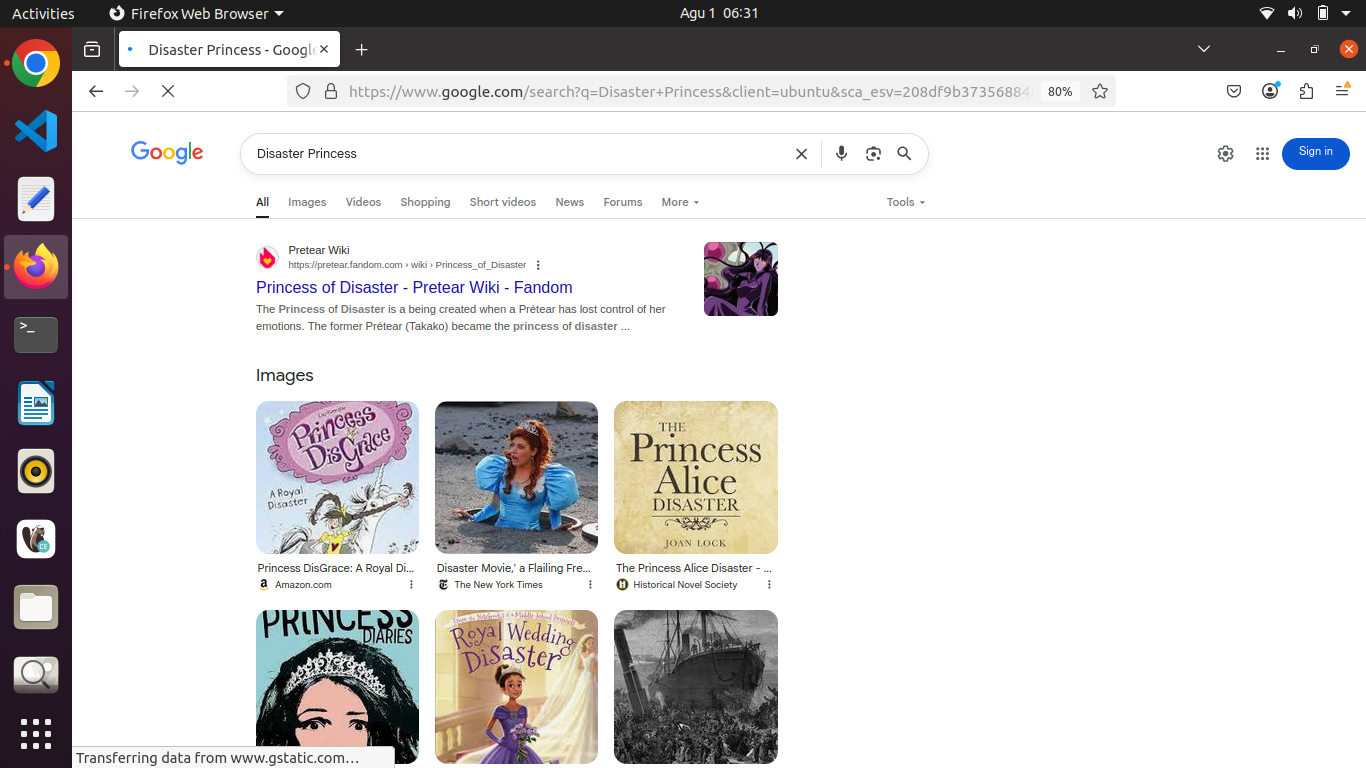Toggle the tracking protection shield
Viewport: 1366px width, 768px height.
pyautogui.click(x=303, y=91)
